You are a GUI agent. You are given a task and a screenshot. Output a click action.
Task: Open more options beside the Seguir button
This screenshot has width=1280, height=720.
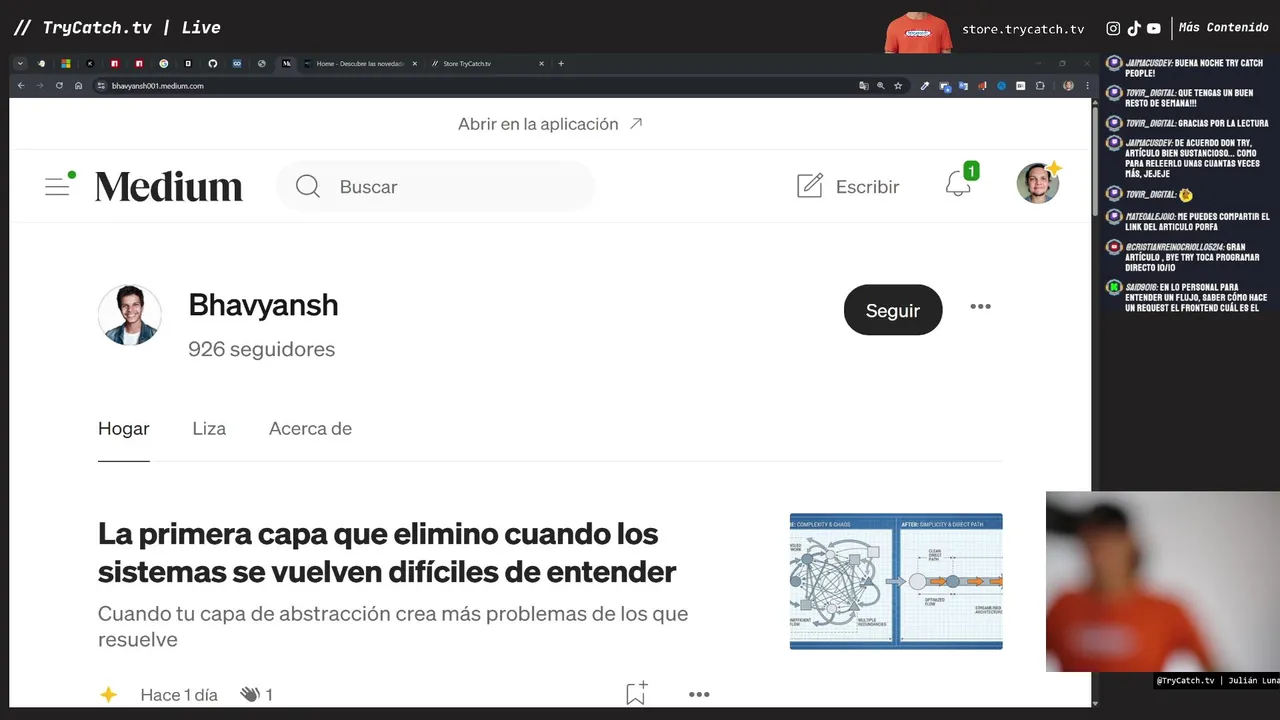(x=980, y=307)
